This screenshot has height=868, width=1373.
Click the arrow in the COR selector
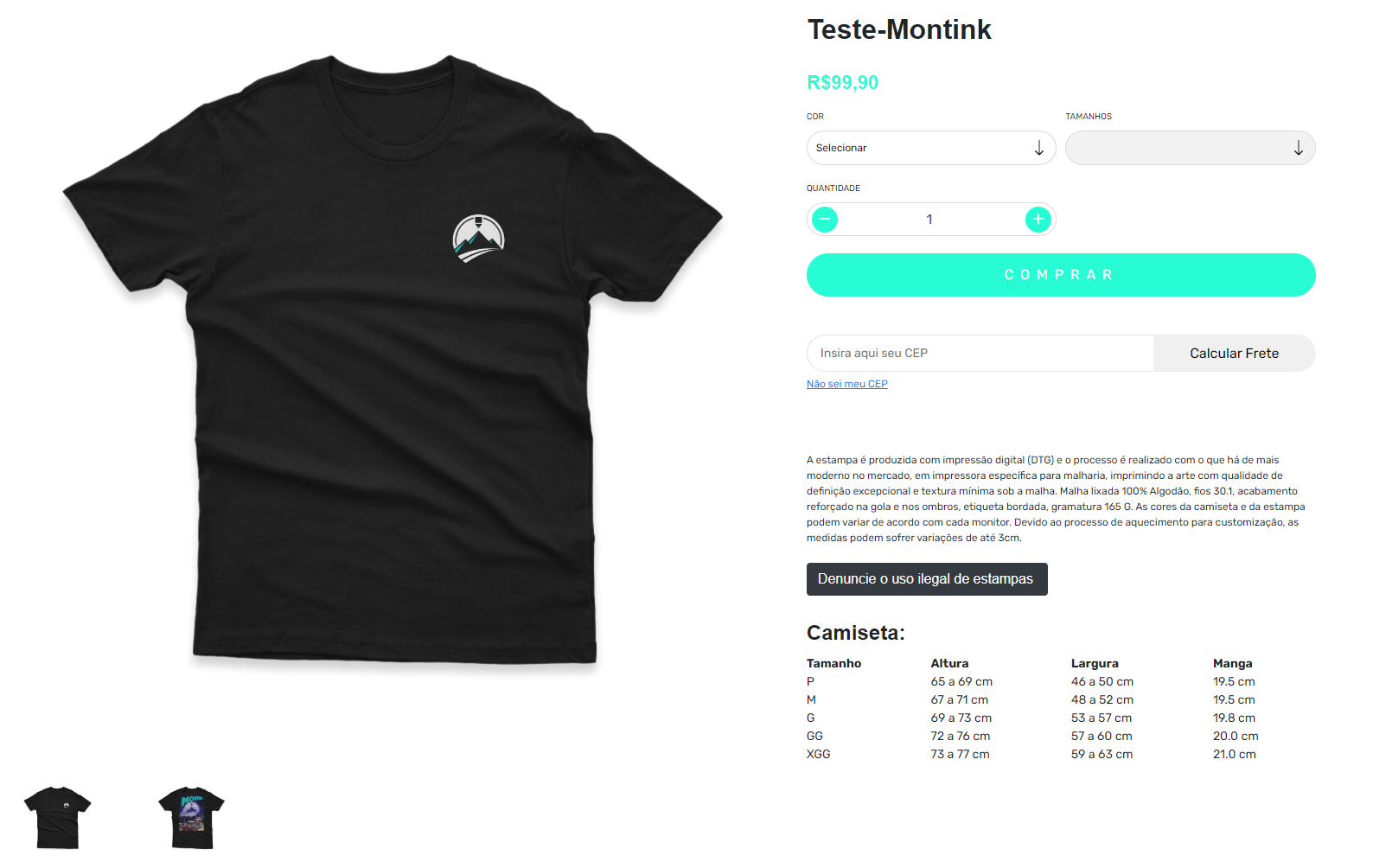[1038, 148]
